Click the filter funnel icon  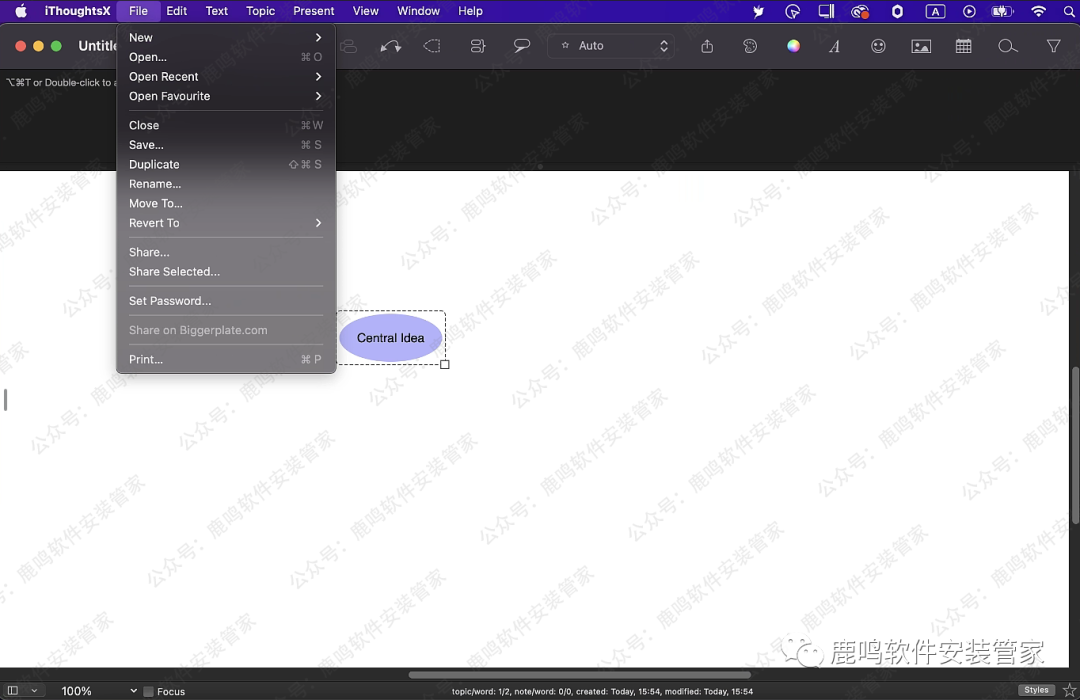tap(1053, 46)
